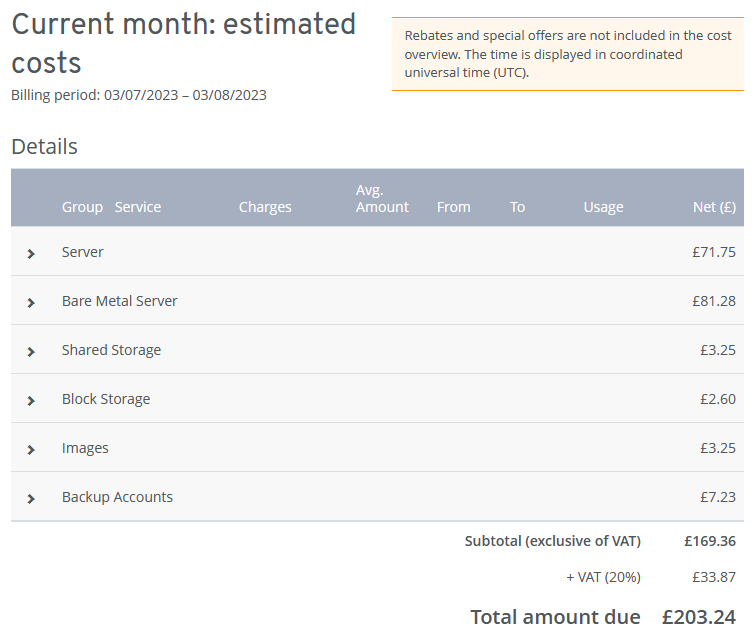Click the Bare Metal Server net amount £81.28
The image size is (754, 636).
[x=713, y=301]
